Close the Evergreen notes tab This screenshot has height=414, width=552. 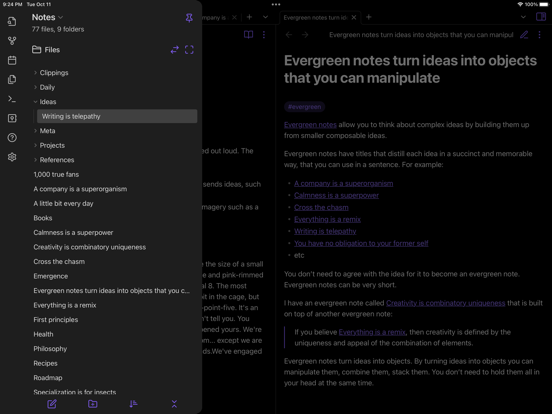[x=354, y=17]
